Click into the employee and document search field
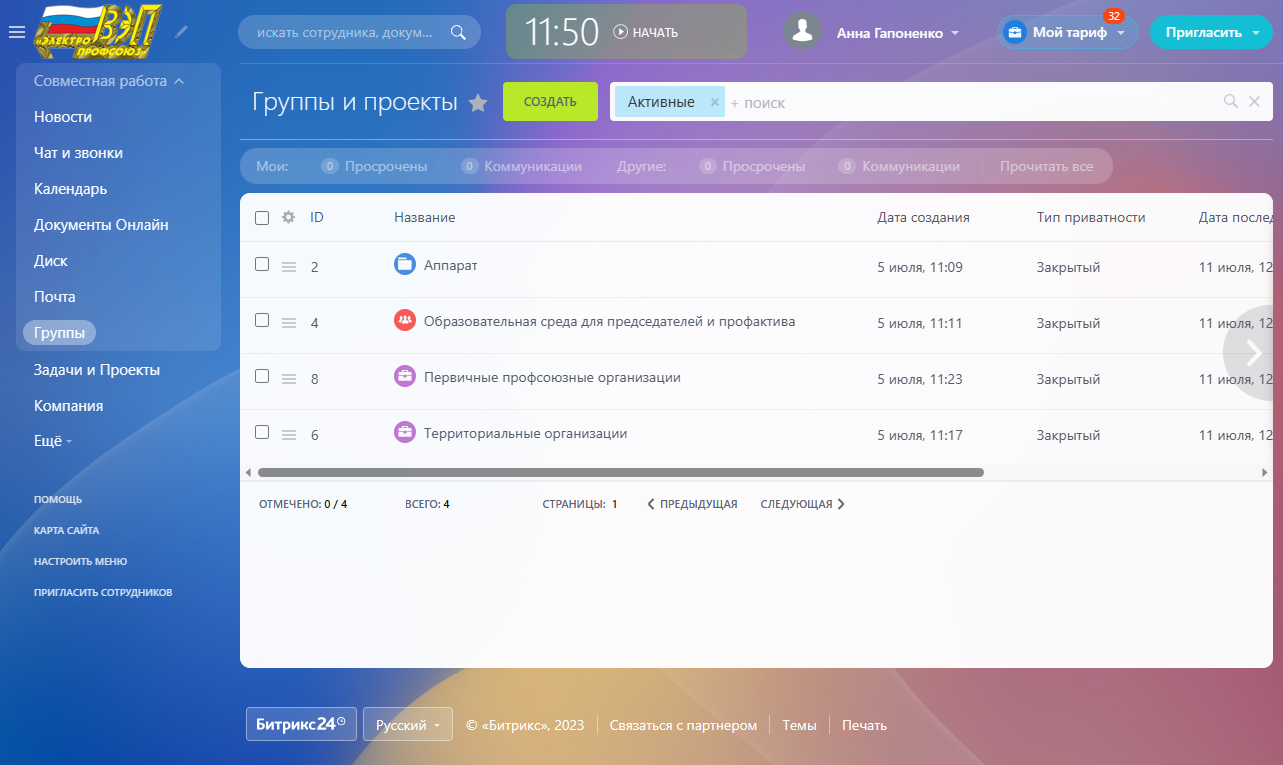 coord(345,32)
